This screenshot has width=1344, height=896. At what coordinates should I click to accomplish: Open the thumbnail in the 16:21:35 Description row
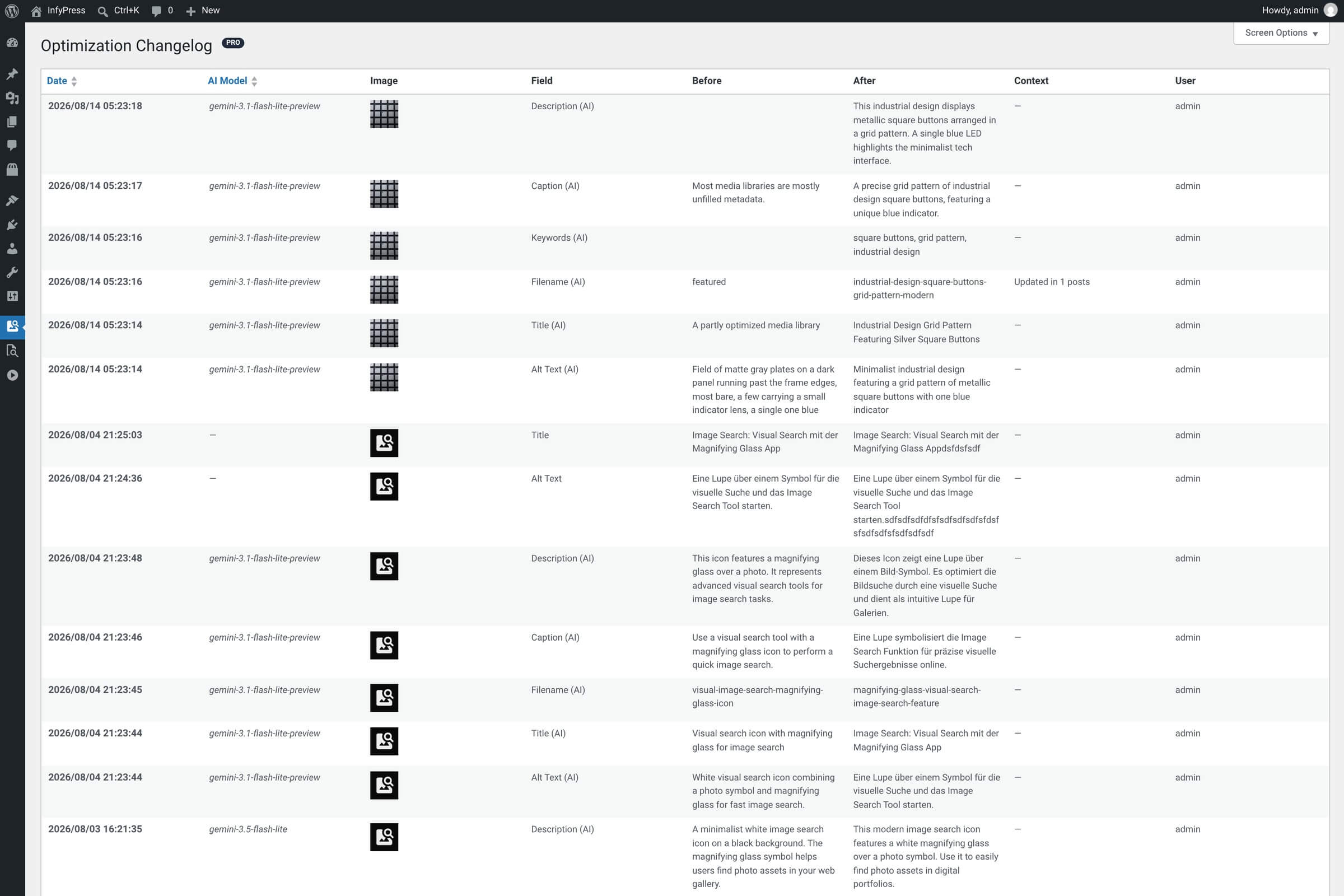(384, 837)
